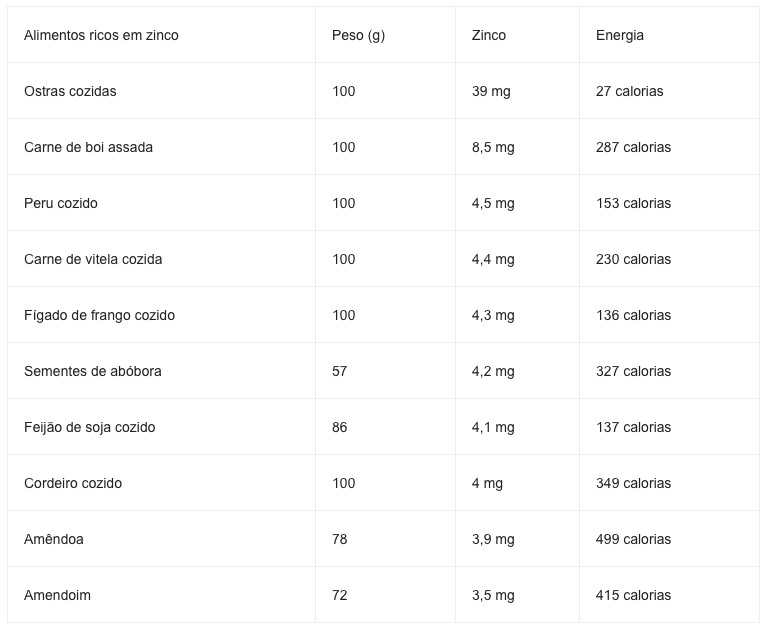769x631 pixels.
Task: Click the 'Fígado de frango cozido' cell
Action: coord(161,315)
